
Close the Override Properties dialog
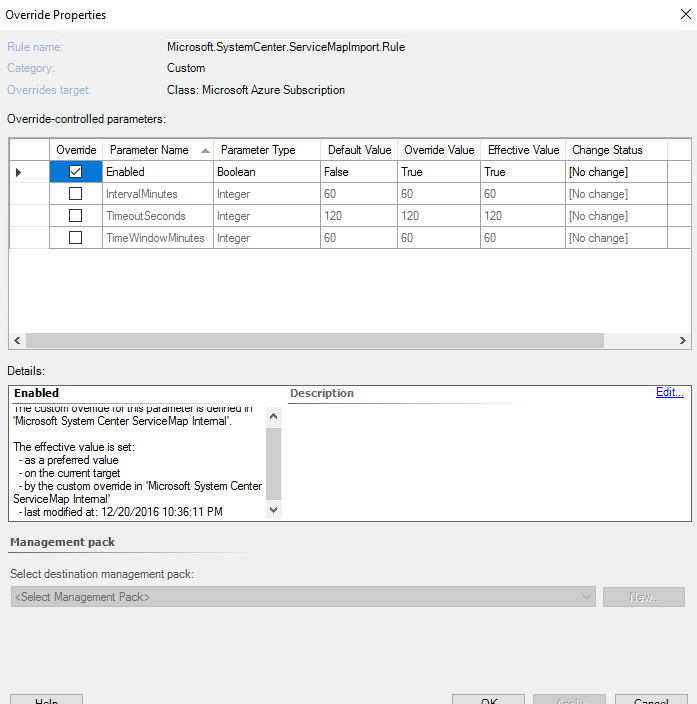(685, 14)
